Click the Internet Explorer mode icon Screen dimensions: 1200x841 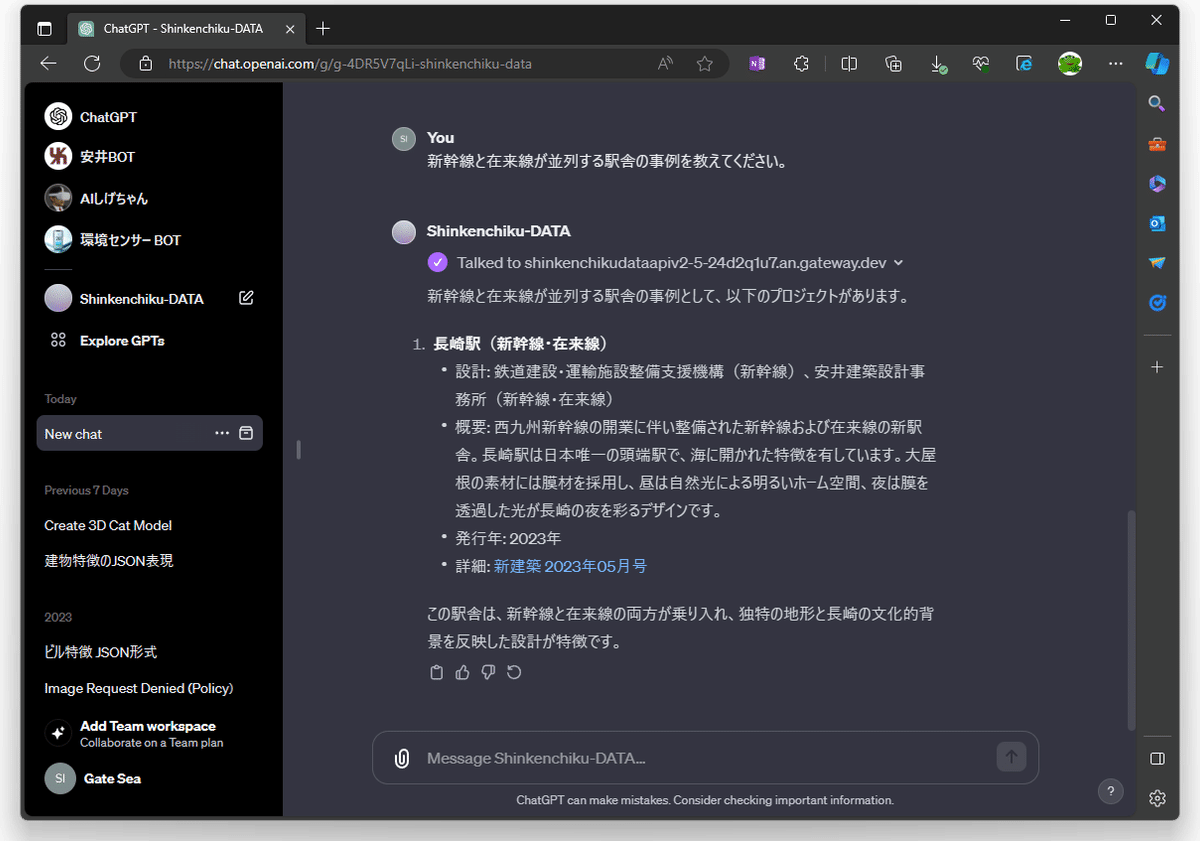point(1024,64)
